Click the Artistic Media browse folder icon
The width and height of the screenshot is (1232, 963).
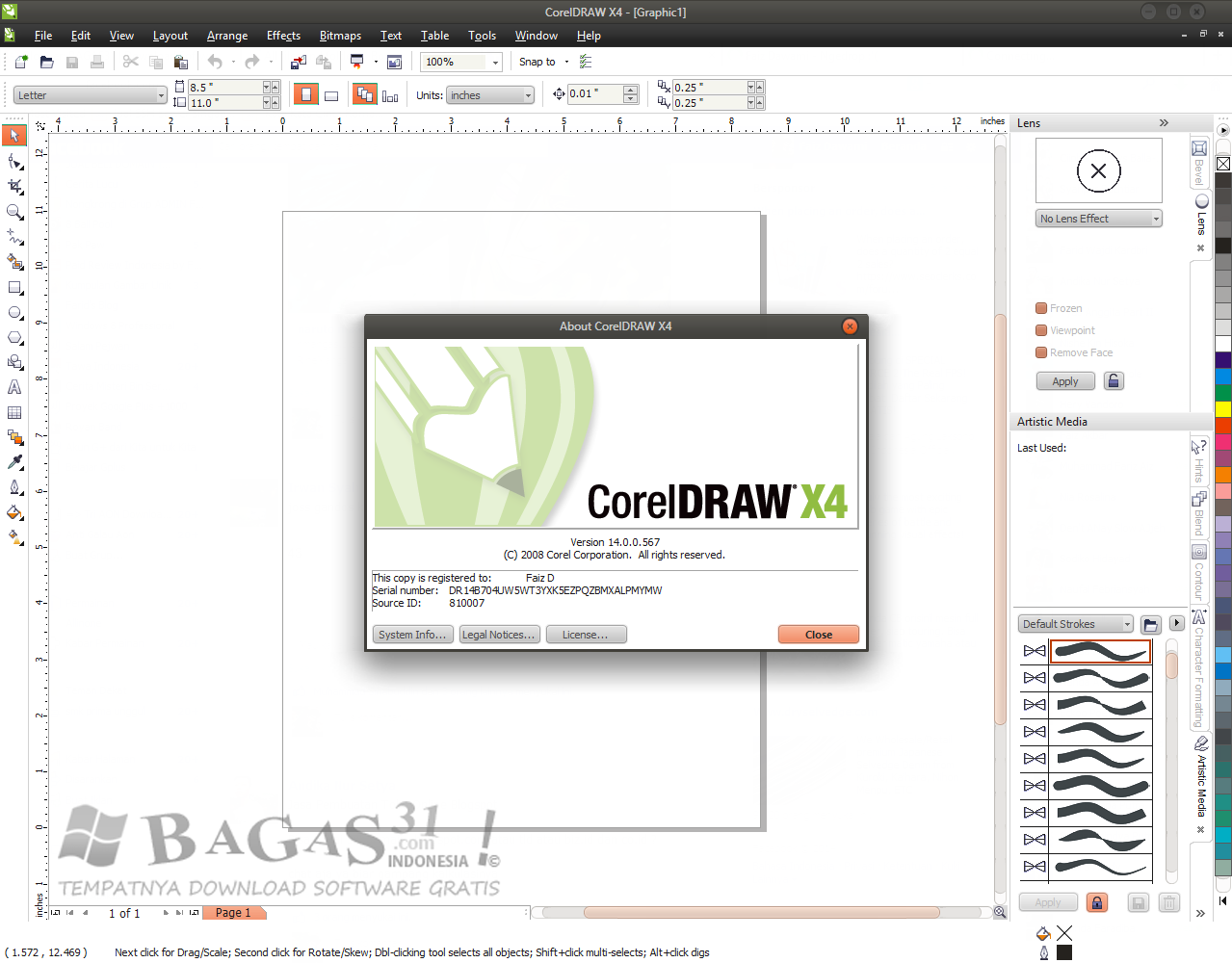(1150, 624)
